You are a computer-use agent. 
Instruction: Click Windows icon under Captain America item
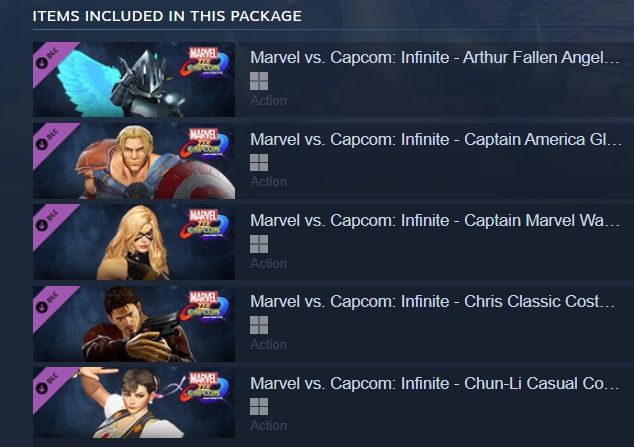259,162
